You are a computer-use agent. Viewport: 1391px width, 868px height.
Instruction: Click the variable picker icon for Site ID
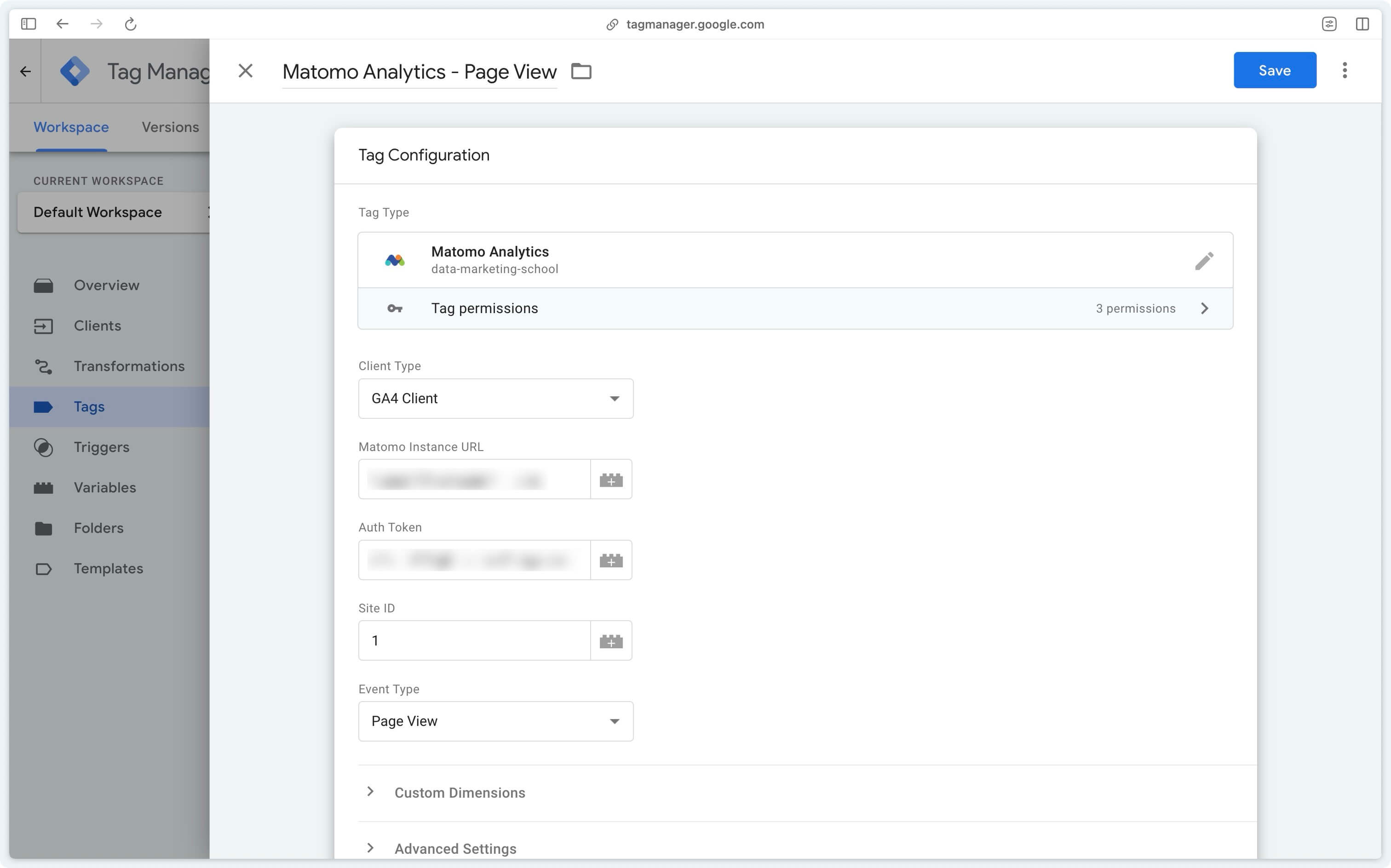(610, 640)
